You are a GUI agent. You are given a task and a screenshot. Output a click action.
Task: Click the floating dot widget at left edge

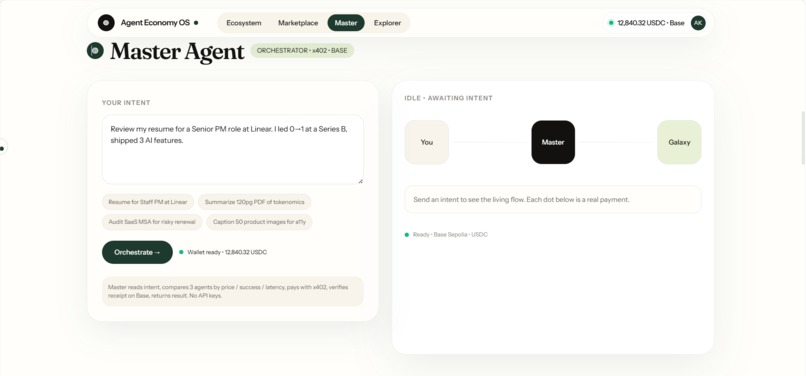point(3,148)
